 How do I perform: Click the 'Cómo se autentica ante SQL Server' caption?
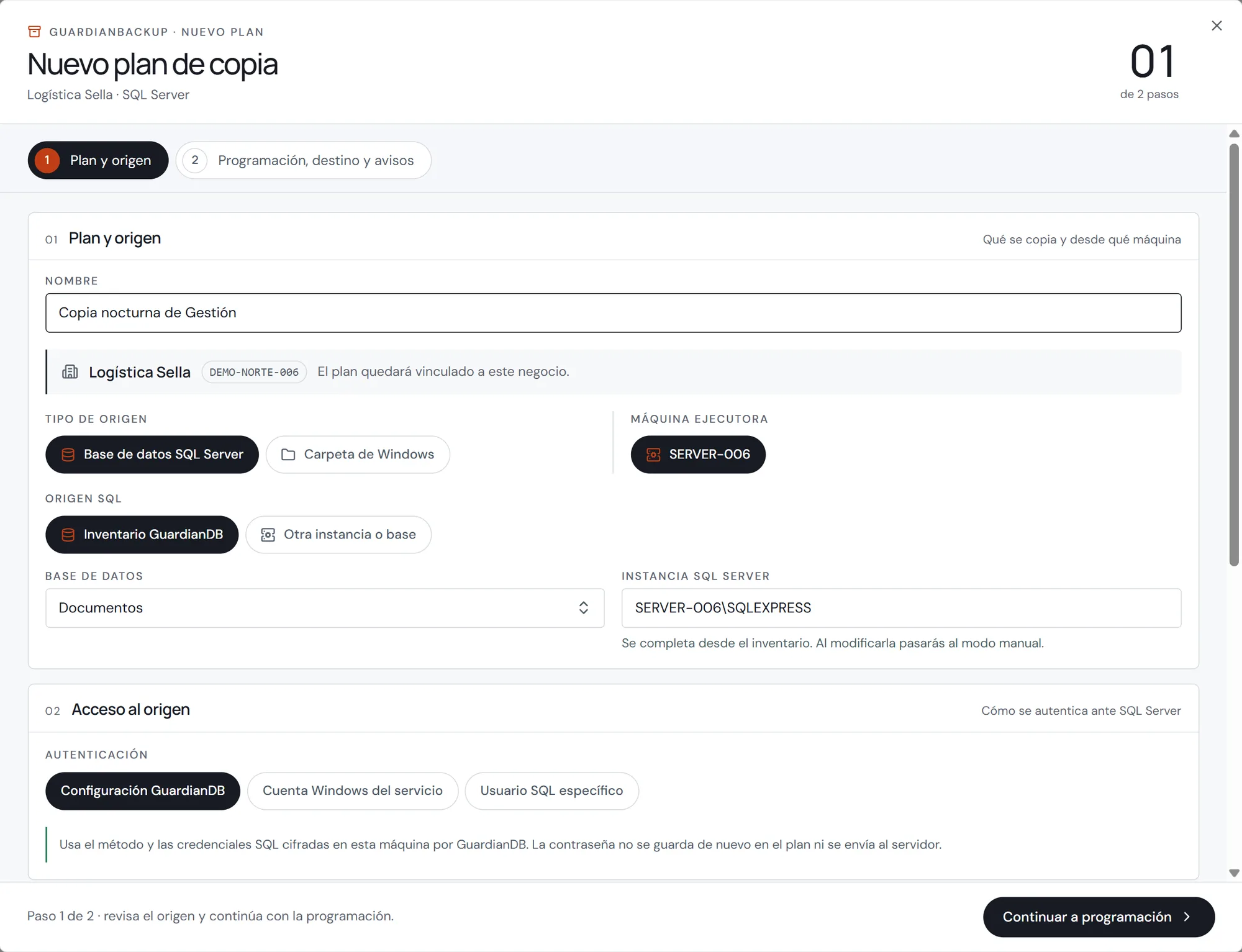coord(1081,710)
